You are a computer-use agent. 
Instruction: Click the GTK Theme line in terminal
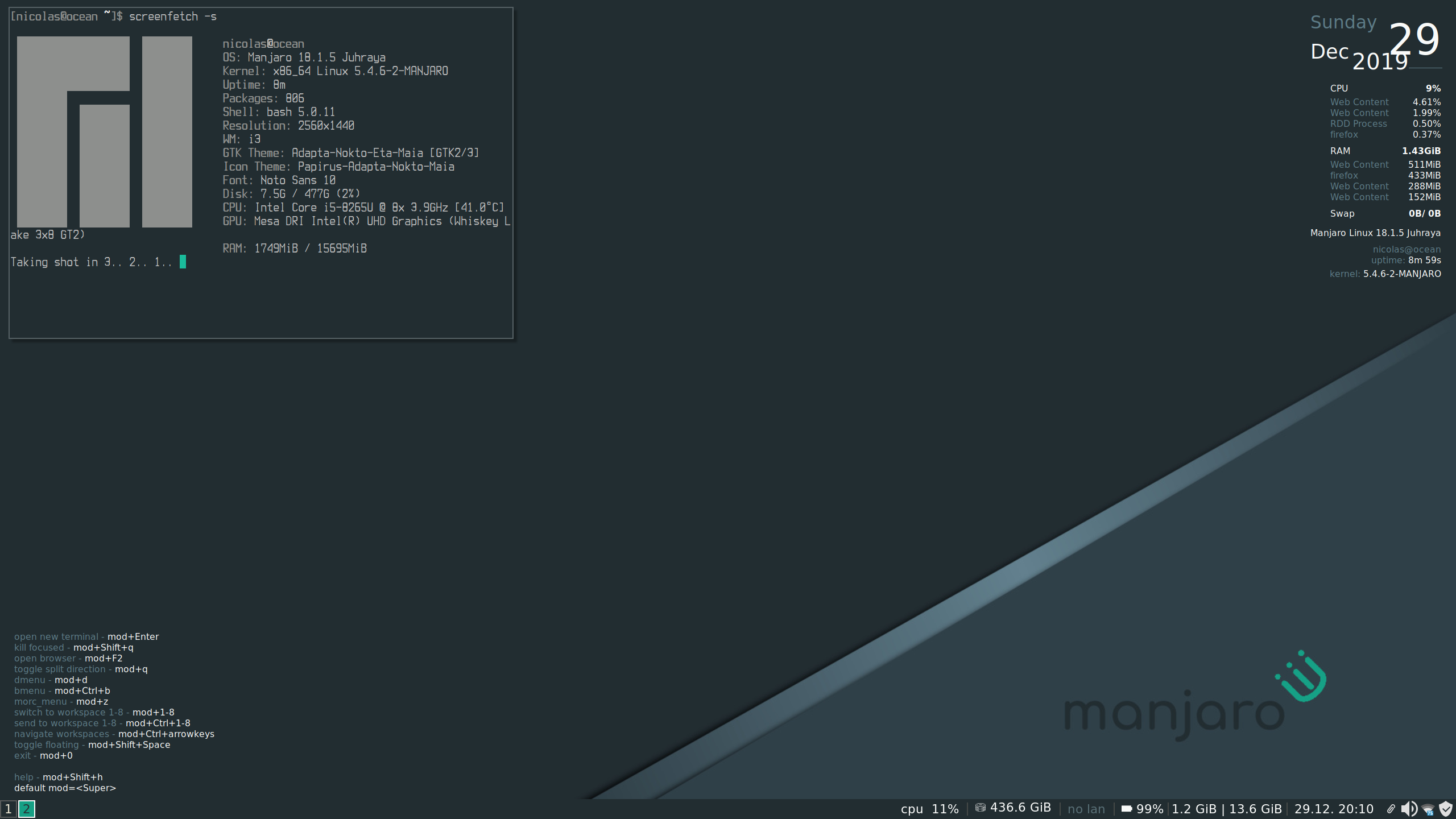click(351, 153)
